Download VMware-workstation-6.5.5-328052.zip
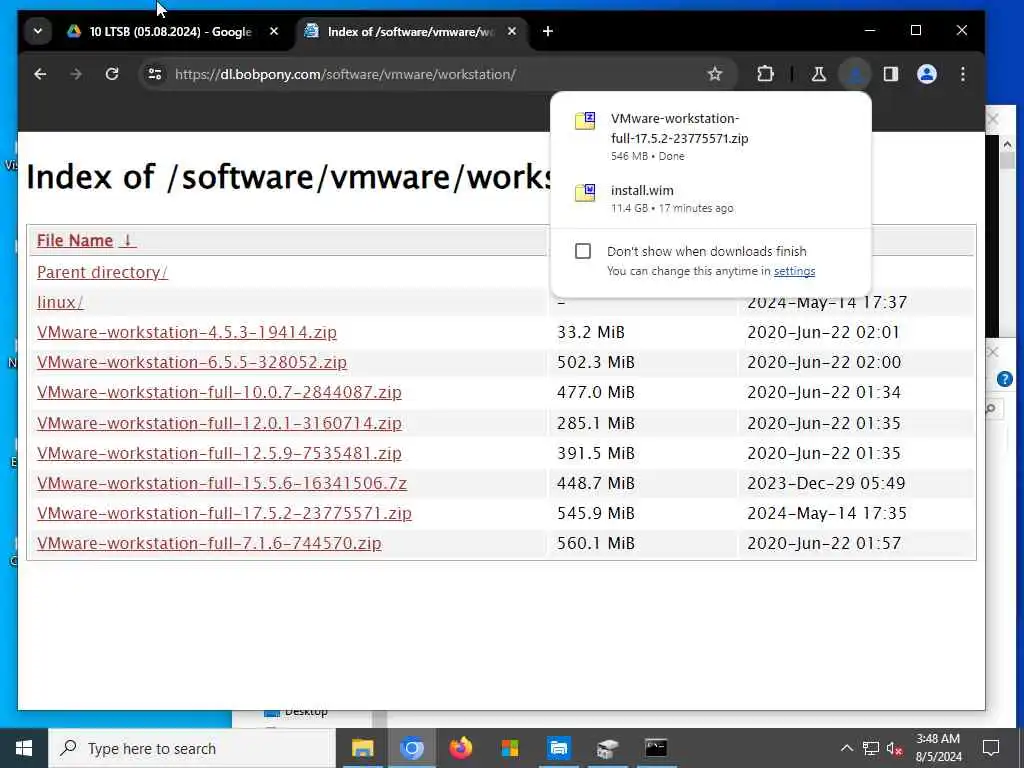The image size is (1024, 768). (x=192, y=362)
